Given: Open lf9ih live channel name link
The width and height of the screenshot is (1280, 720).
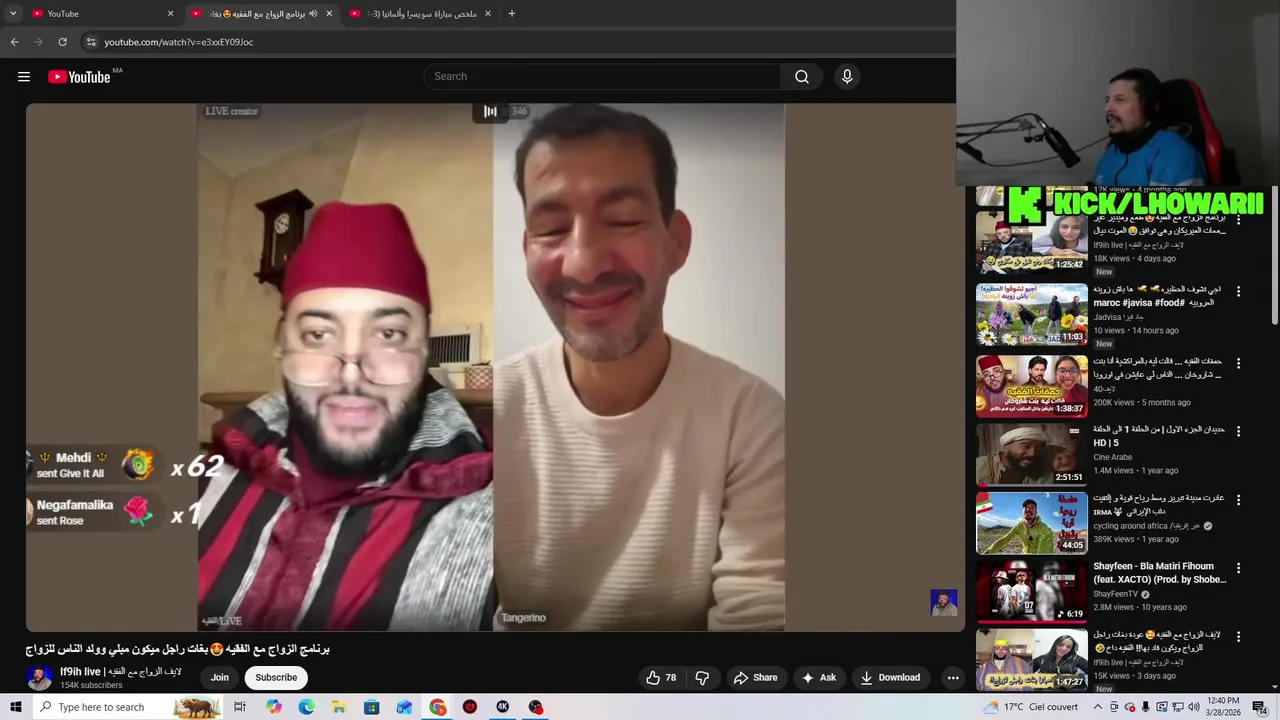Looking at the screenshot, I should (x=121, y=672).
